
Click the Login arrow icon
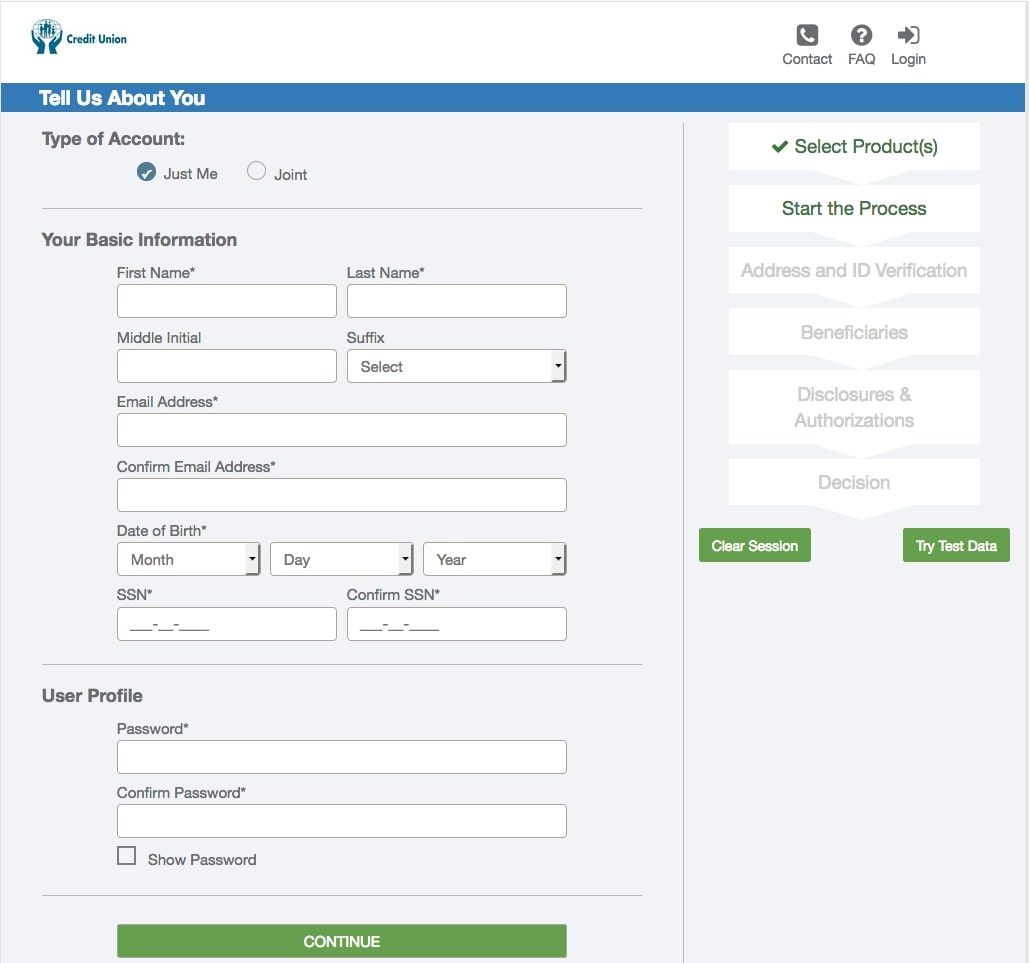[x=908, y=36]
